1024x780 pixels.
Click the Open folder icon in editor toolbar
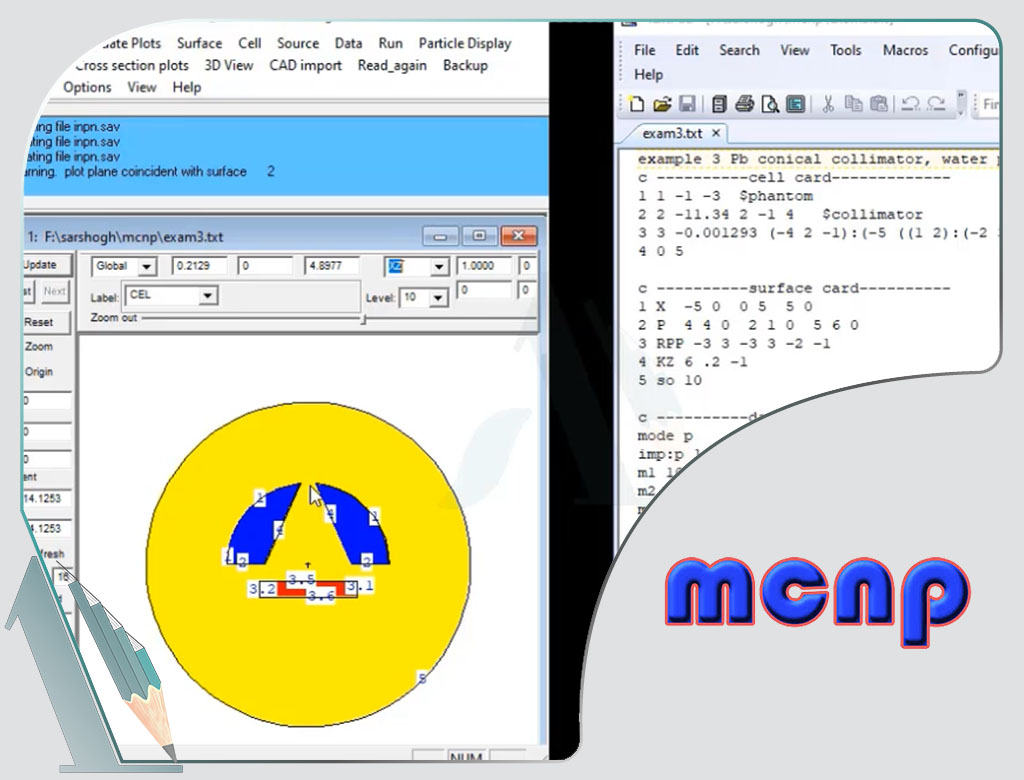(x=661, y=103)
